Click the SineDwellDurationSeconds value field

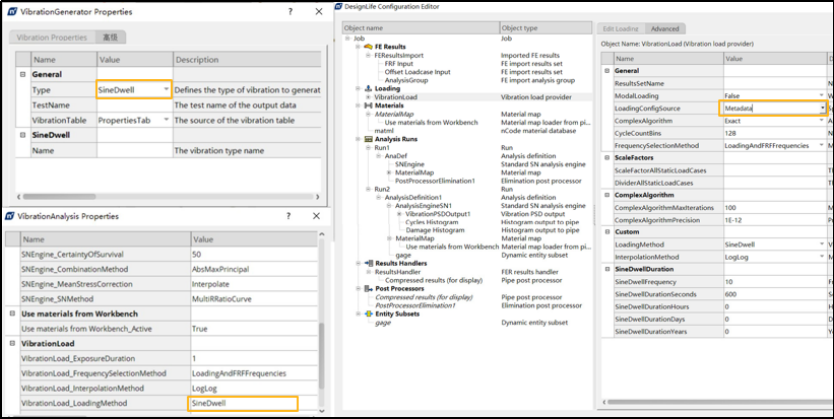coord(770,294)
